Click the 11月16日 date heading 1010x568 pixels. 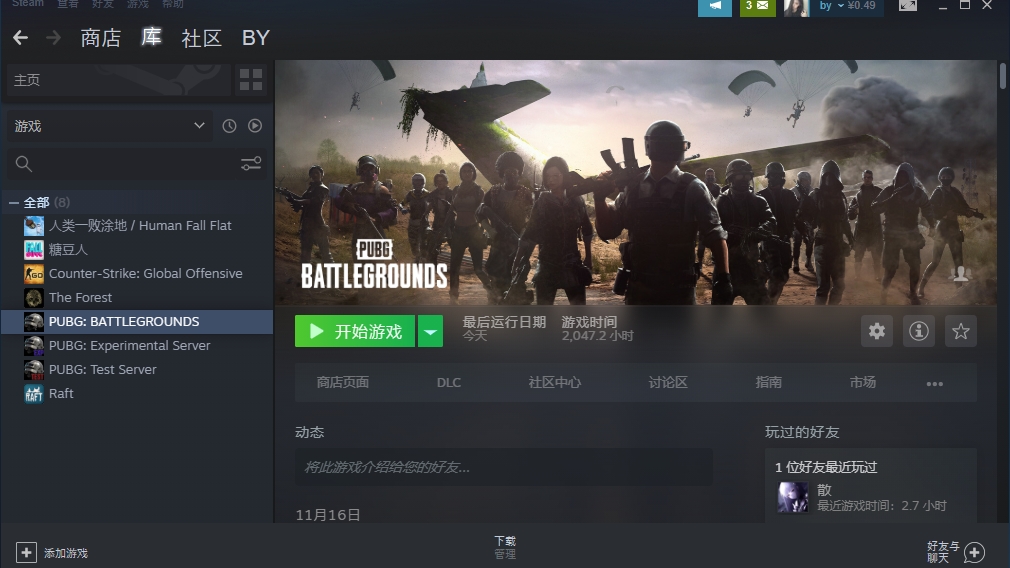[327, 515]
